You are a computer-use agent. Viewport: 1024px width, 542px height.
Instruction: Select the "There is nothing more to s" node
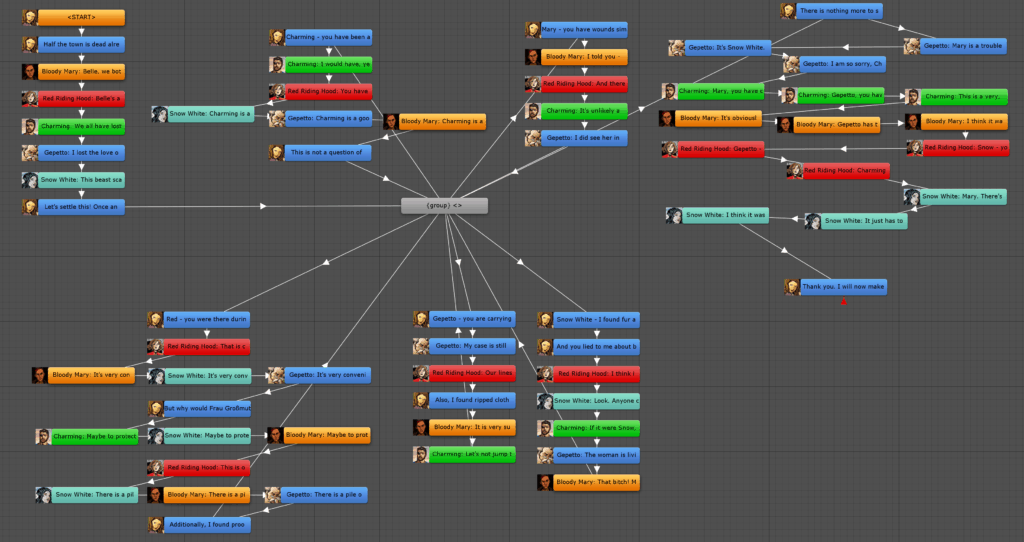coord(840,11)
